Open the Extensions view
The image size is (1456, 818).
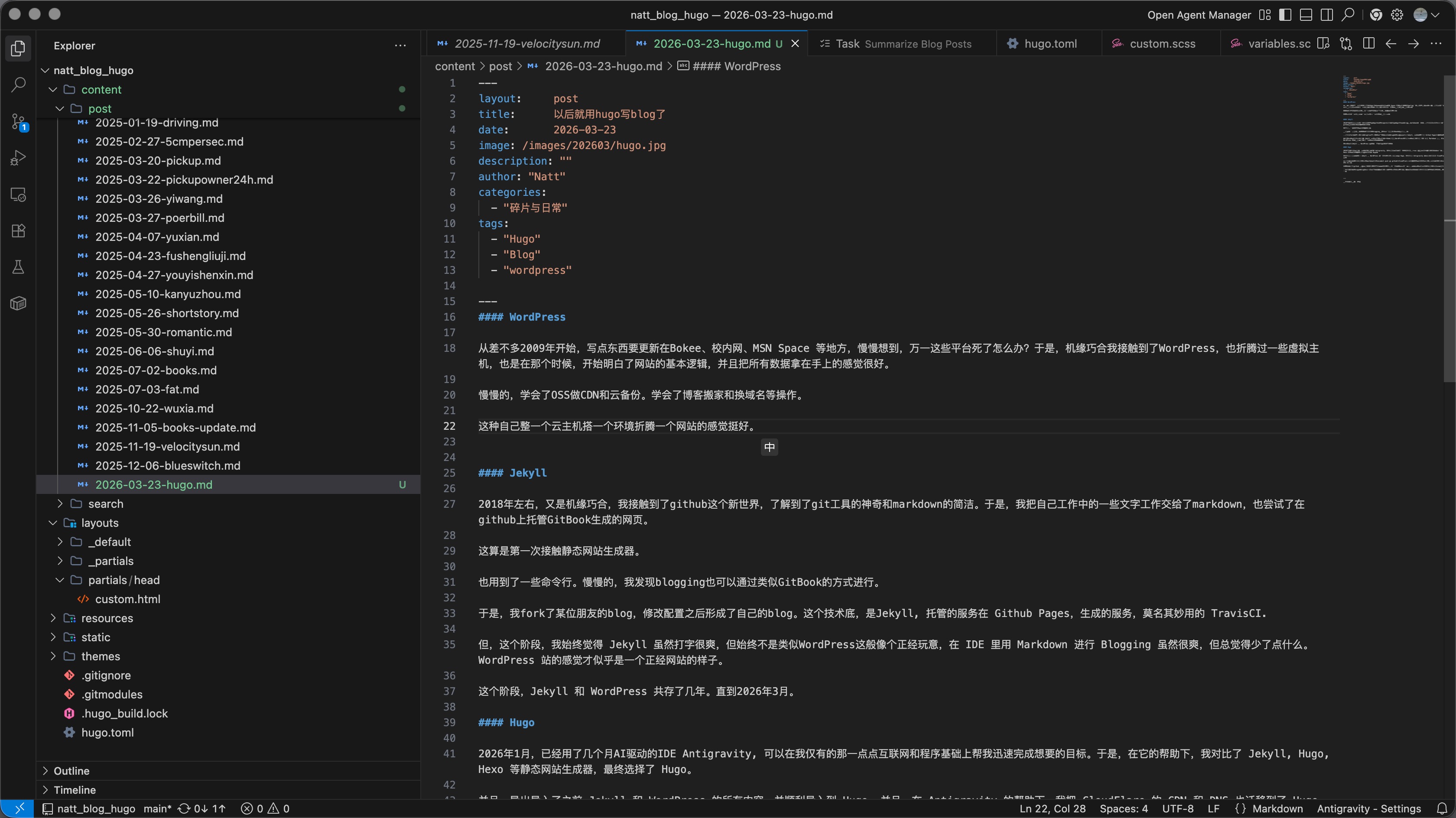click(19, 230)
